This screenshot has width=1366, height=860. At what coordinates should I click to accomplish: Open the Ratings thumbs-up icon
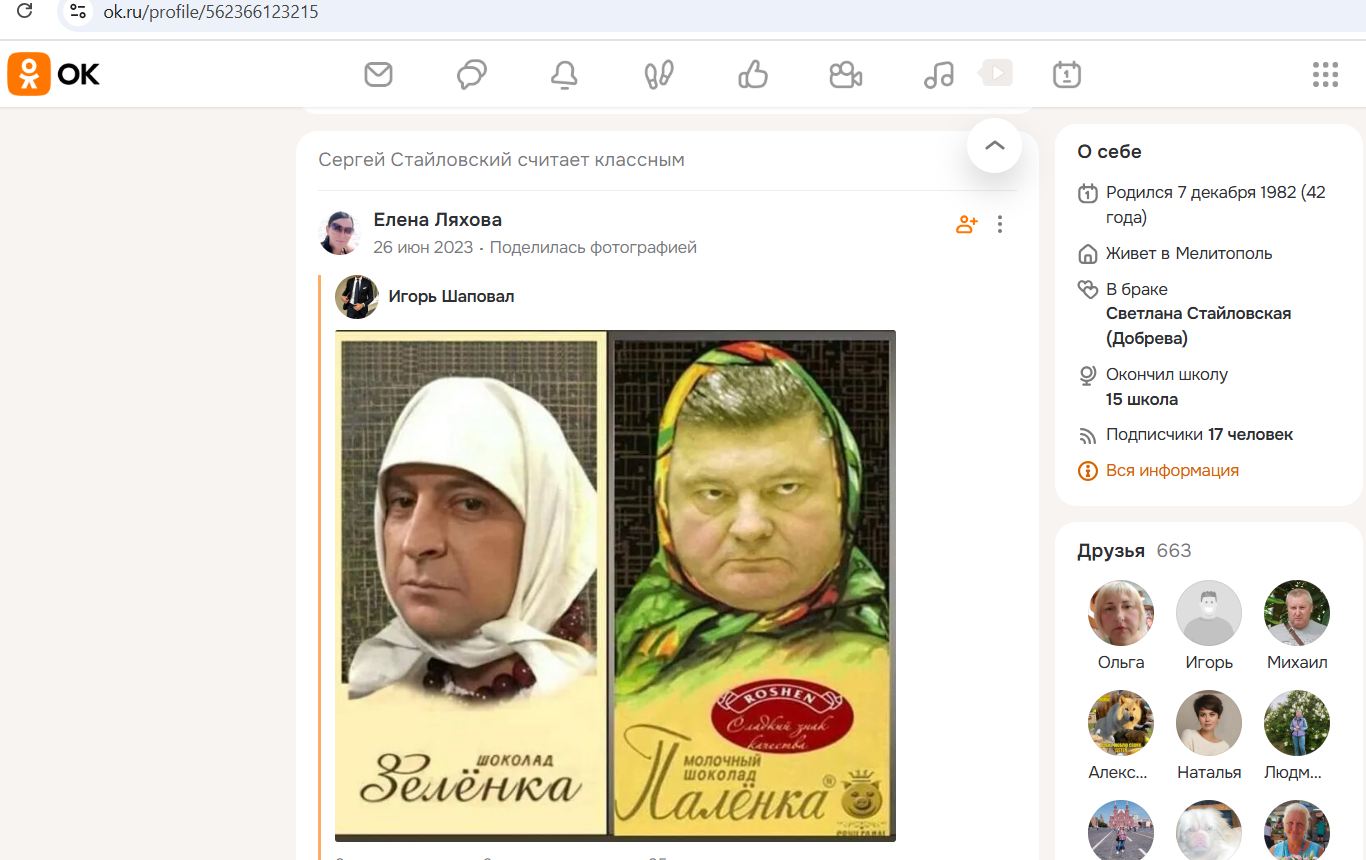pos(752,74)
